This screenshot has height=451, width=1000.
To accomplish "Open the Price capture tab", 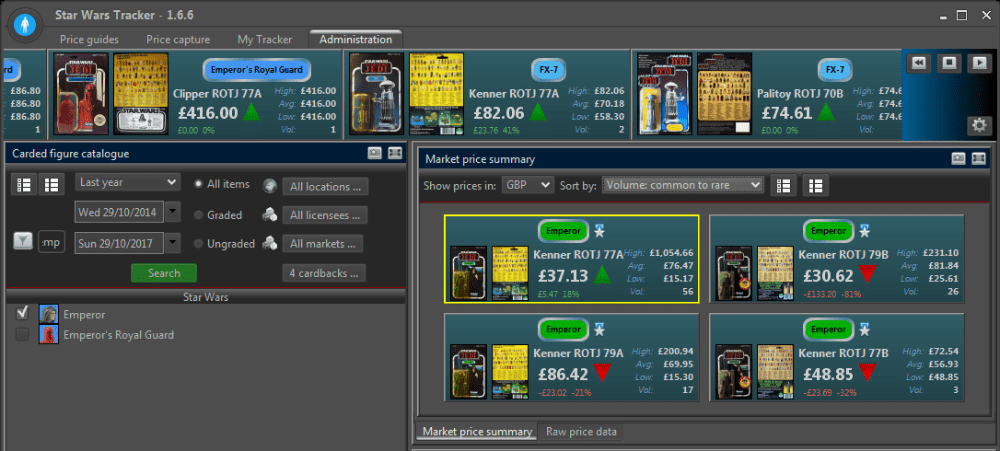I will tap(178, 40).
